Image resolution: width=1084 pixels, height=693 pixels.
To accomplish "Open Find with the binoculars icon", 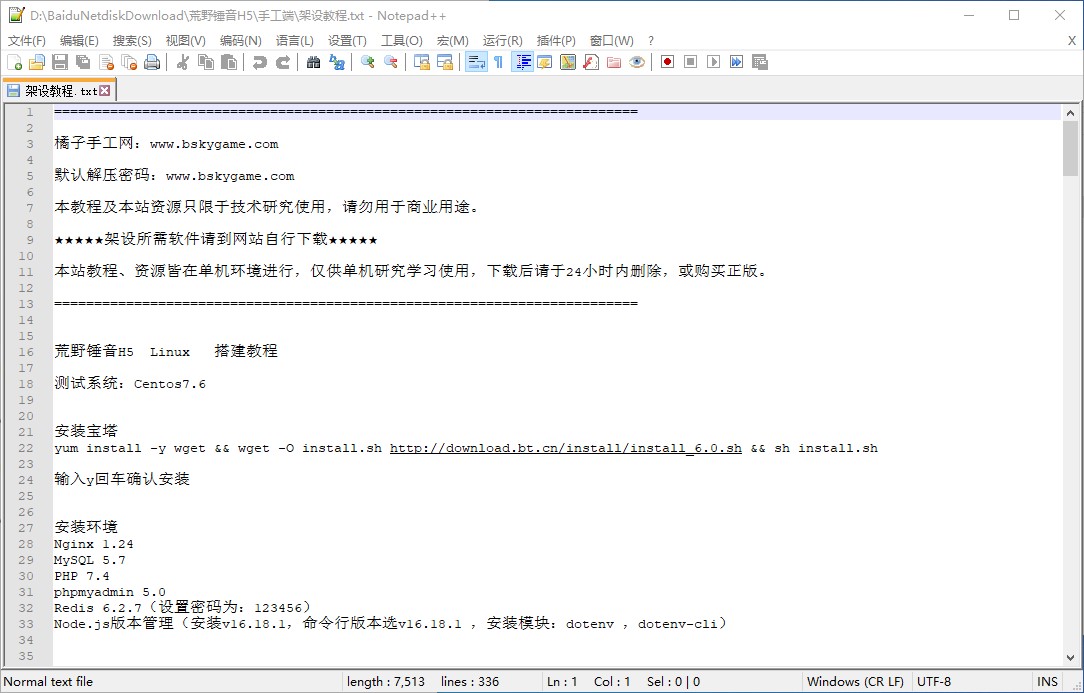I will [314, 62].
